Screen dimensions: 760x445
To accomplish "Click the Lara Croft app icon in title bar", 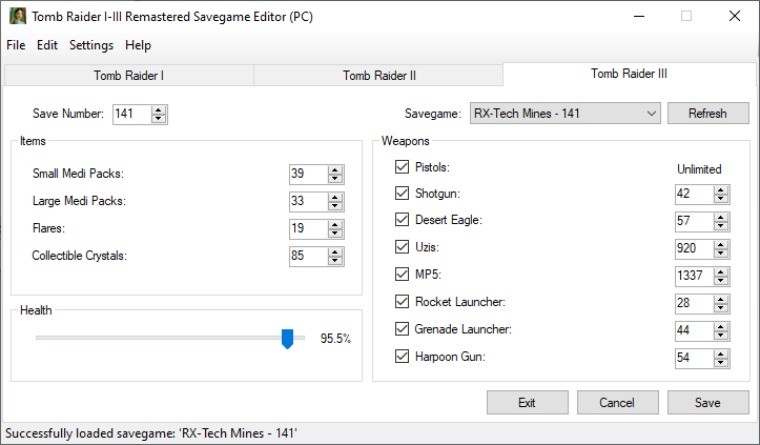I will click(x=17, y=16).
